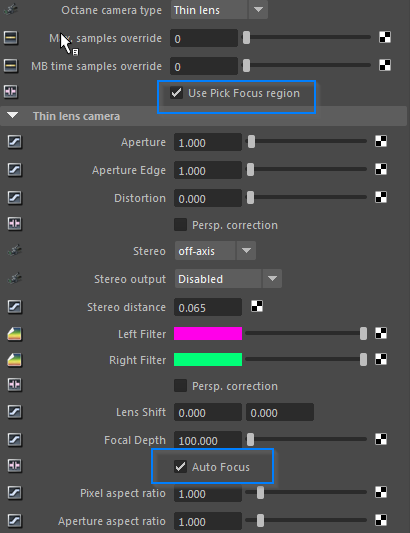Click the curve icon next to Stereo distance
The width and height of the screenshot is (410, 533).
pyautogui.click(x=15, y=307)
